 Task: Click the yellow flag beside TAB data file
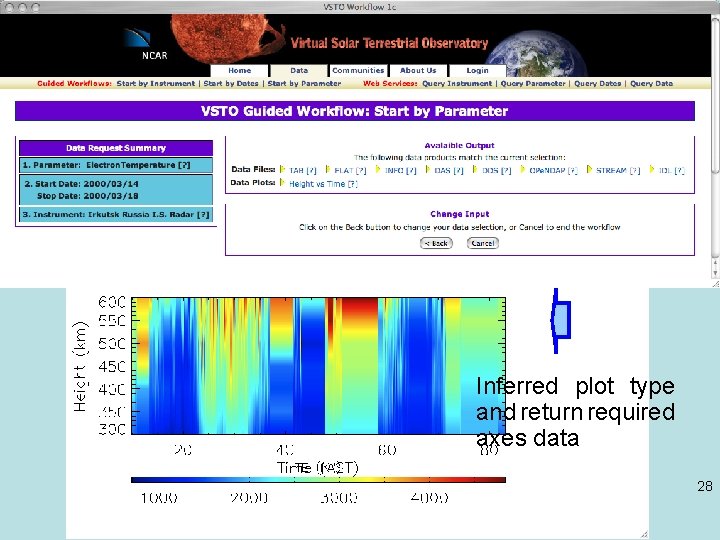(x=282, y=169)
